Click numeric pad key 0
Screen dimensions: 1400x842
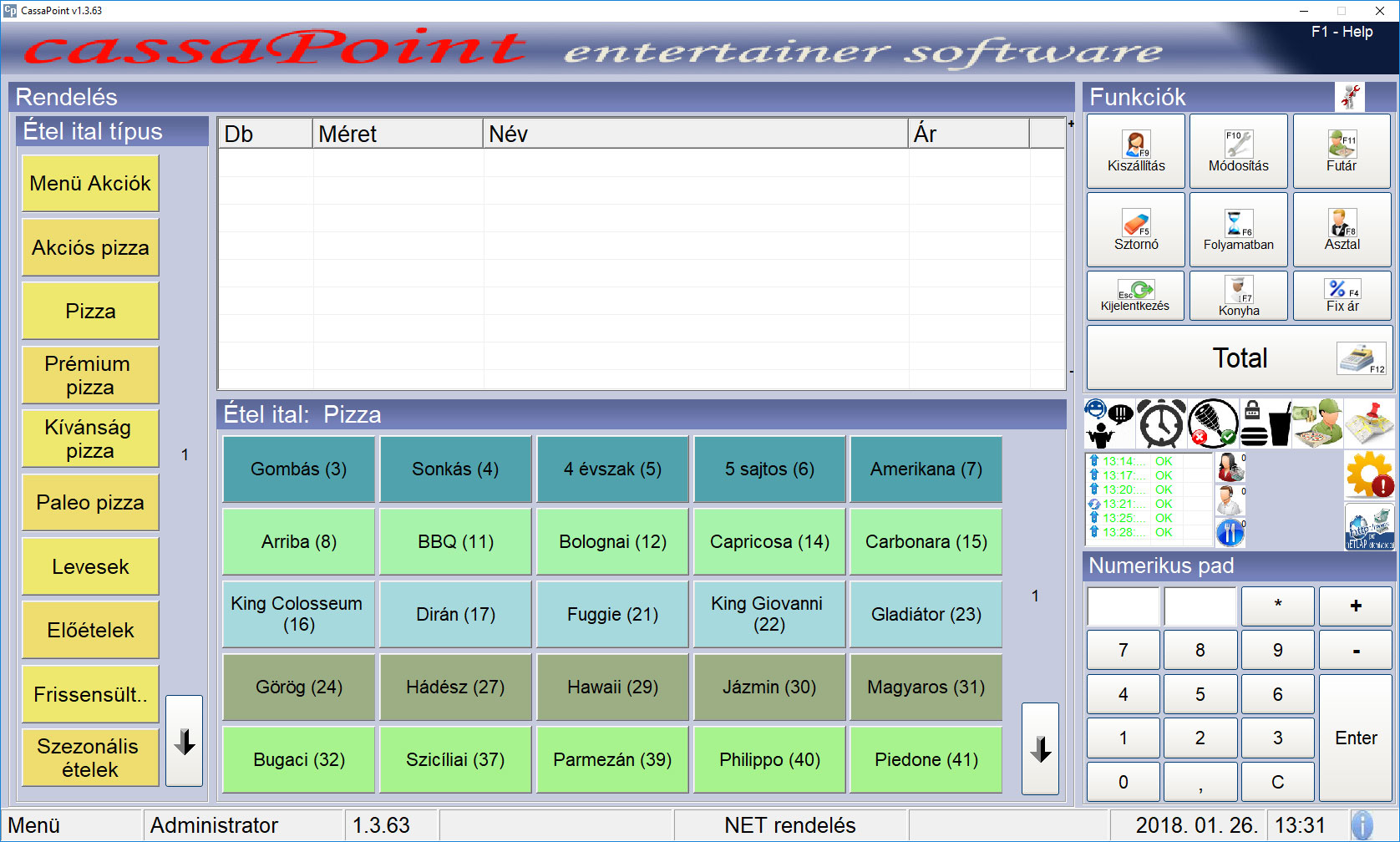point(1123,782)
